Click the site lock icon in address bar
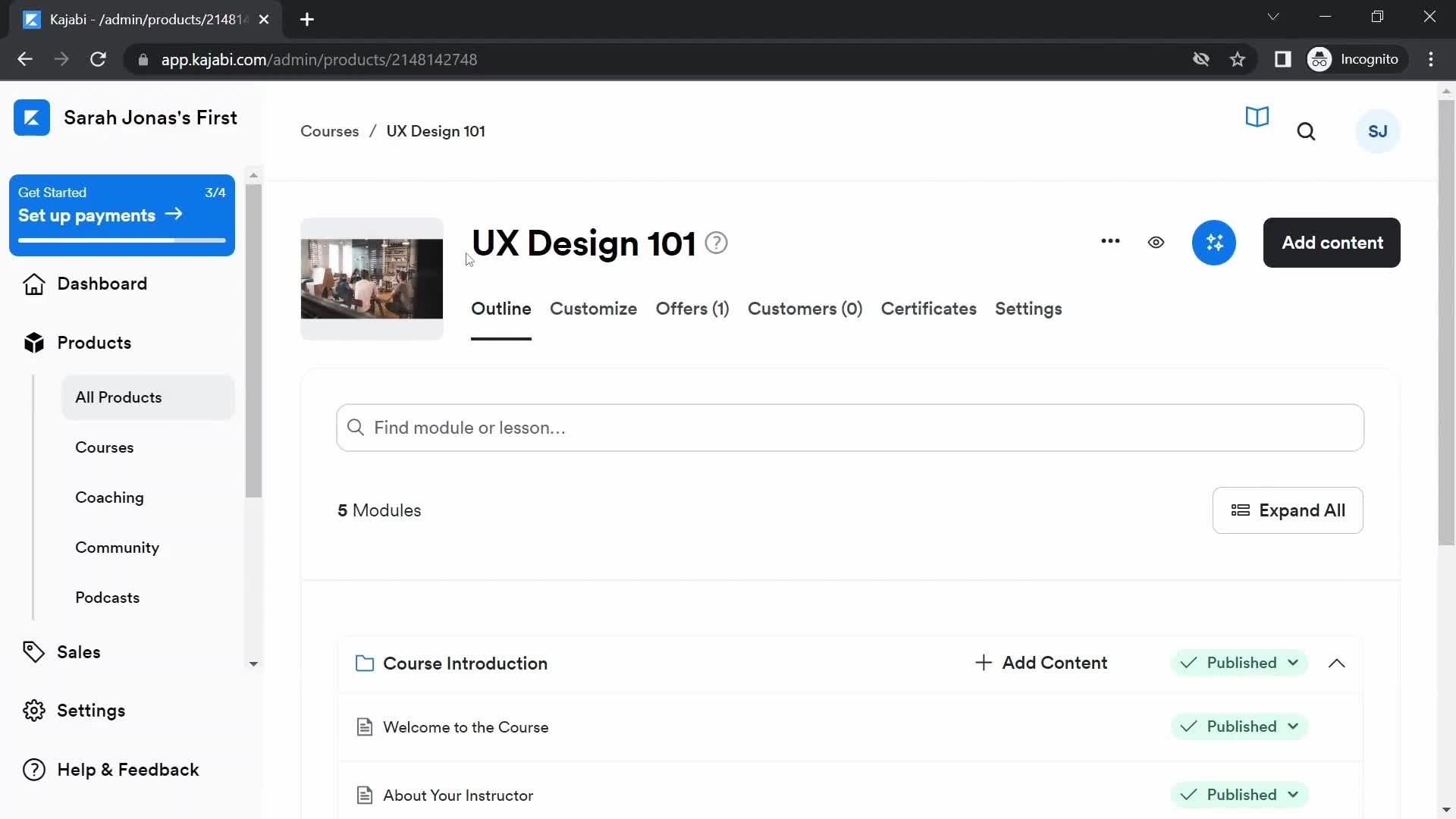Viewport: 1456px width, 819px height. tap(143, 59)
